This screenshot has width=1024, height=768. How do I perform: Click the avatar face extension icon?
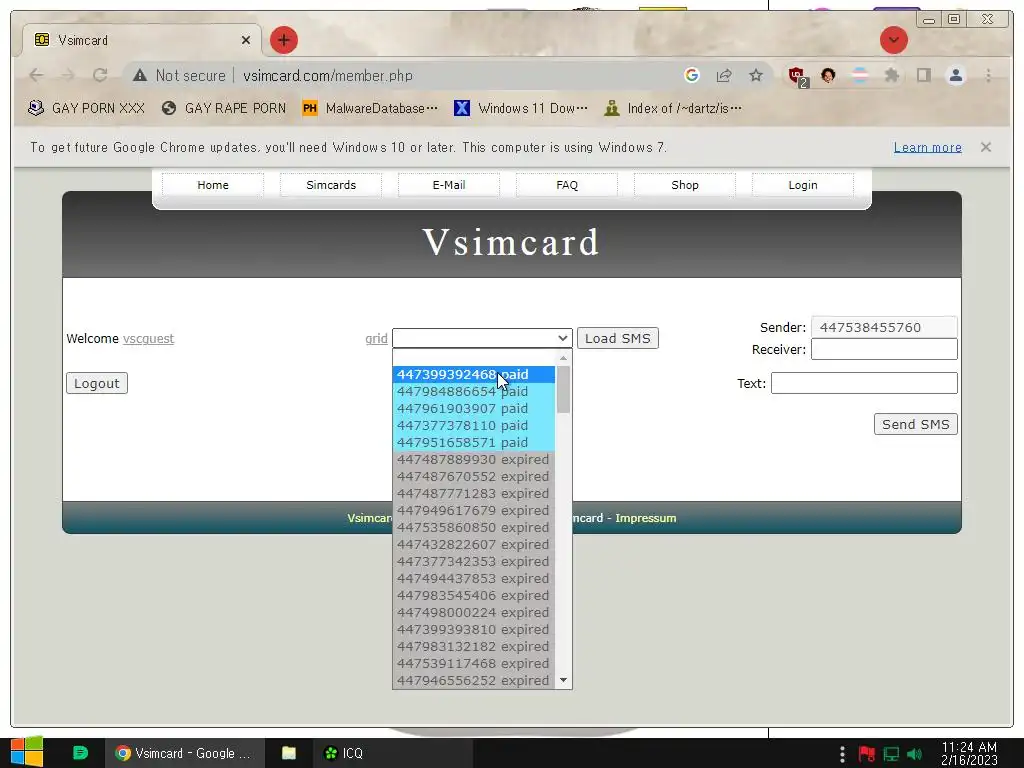[828, 76]
